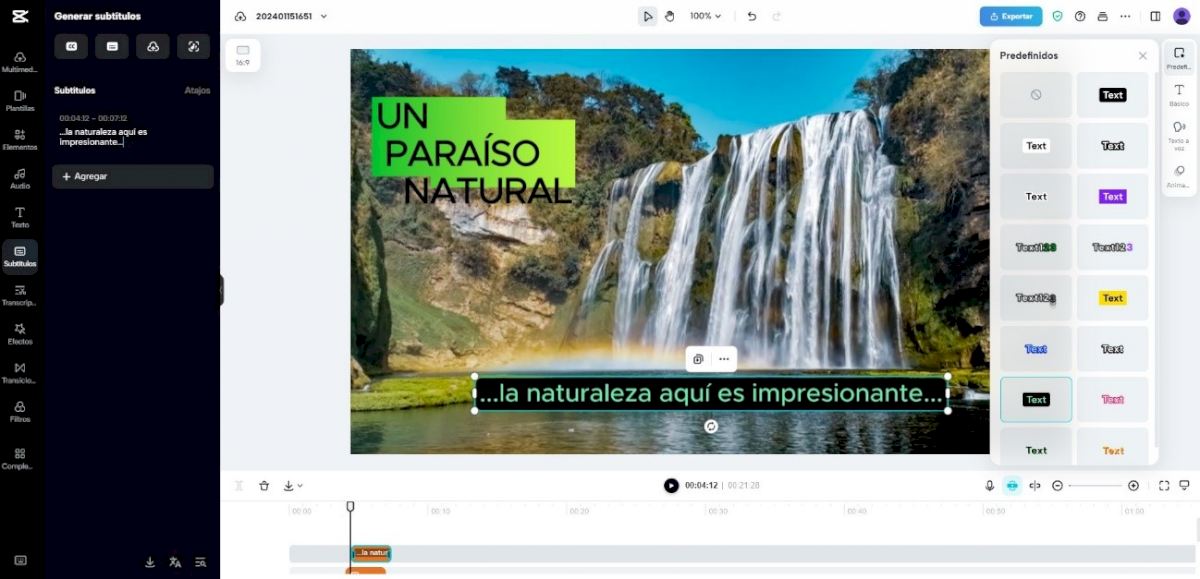Select the no-style preset option
Screen dimensions: 1200x579
1036,95
